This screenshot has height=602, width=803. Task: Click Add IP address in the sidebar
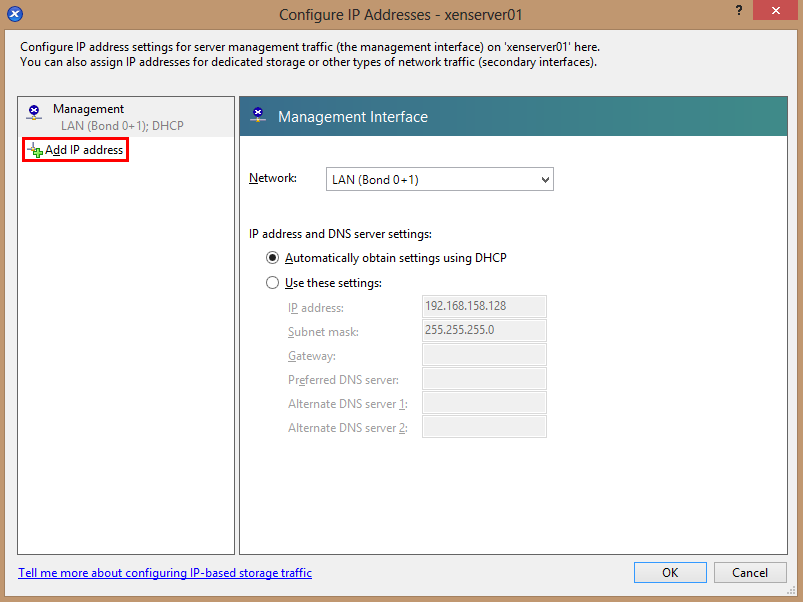pyautogui.click(x=84, y=150)
